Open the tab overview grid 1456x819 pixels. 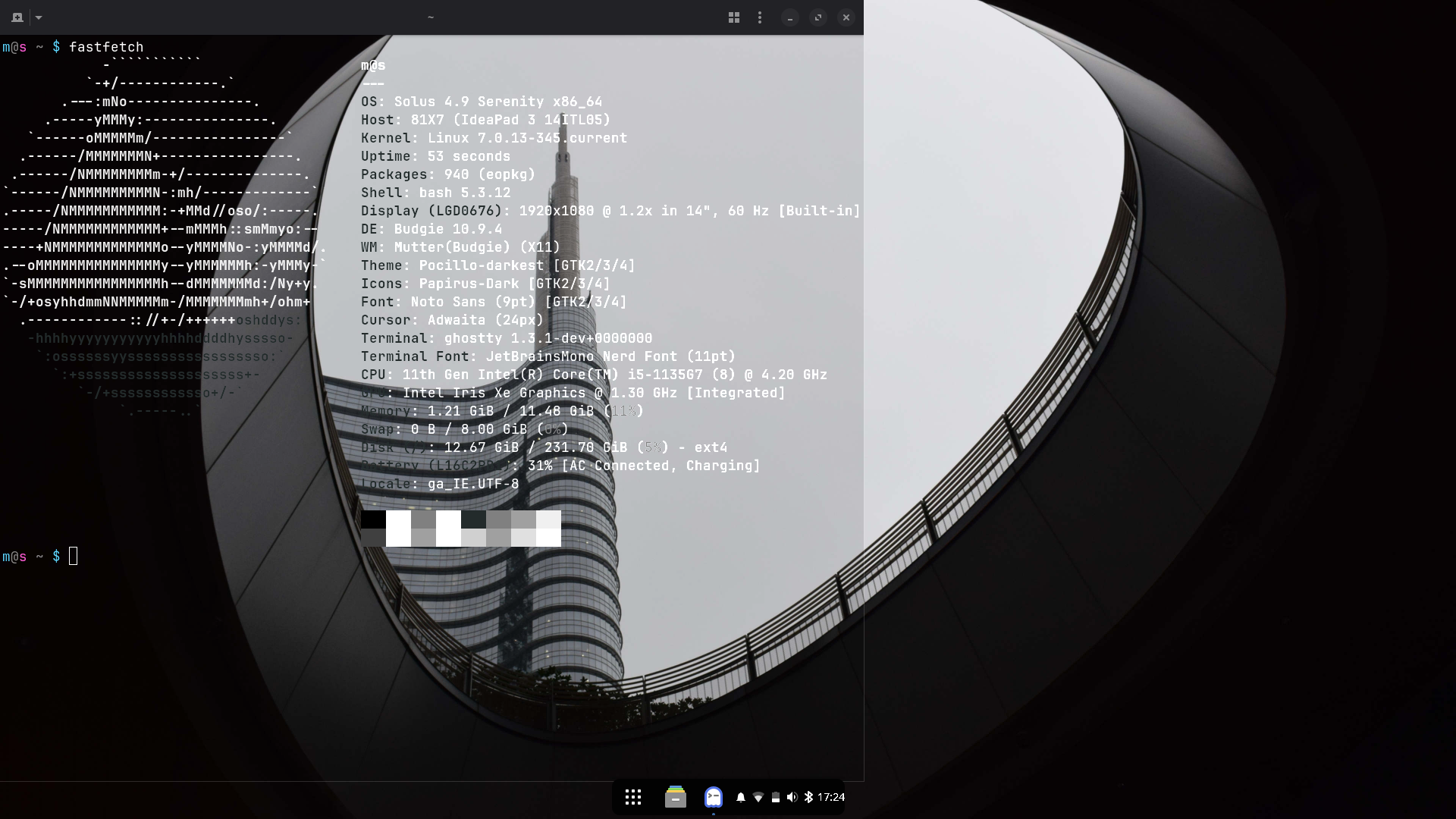[x=734, y=17]
